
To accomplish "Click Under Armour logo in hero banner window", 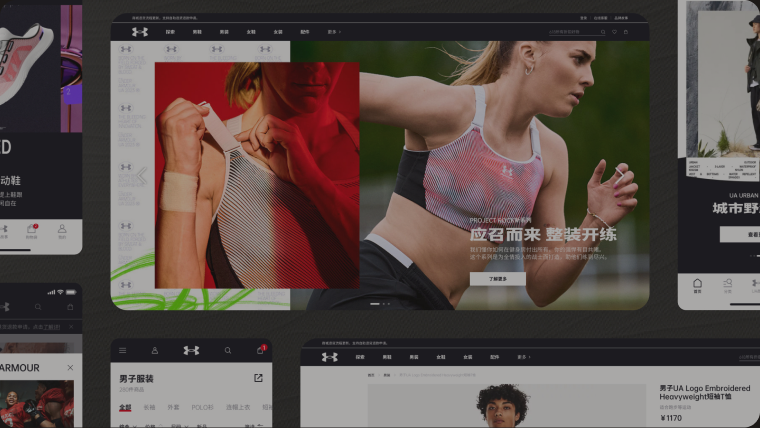I will (x=140, y=32).
